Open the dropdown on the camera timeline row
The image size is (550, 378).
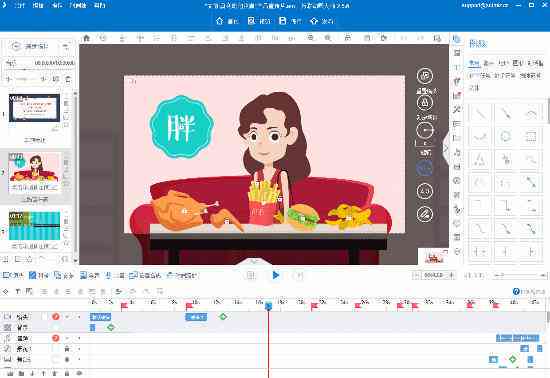point(67,317)
